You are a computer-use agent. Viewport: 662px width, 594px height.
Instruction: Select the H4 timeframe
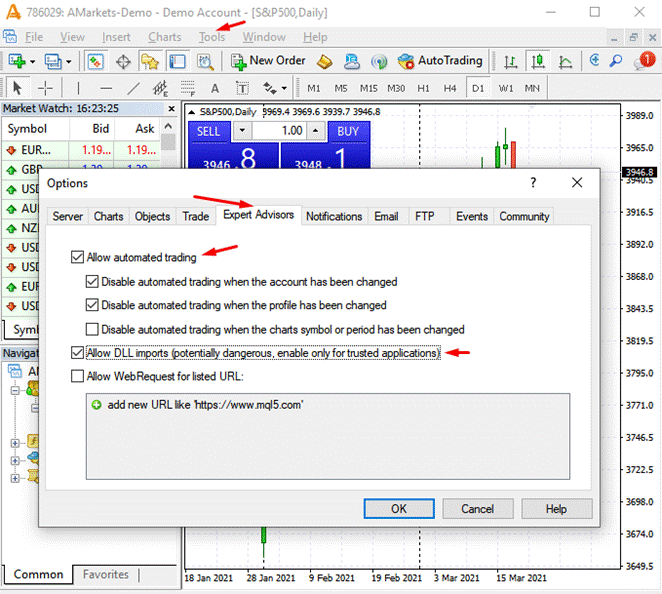(450, 88)
